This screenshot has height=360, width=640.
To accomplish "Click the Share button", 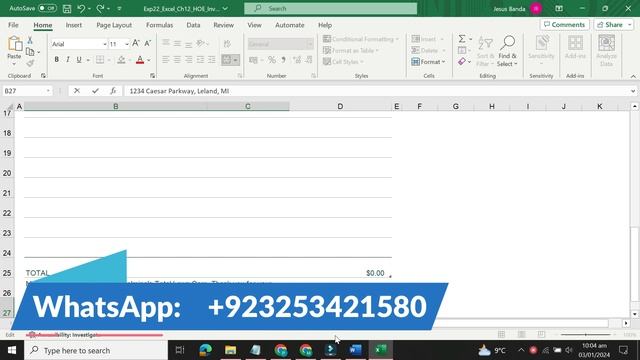I will pyautogui.click(x=613, y=25).
